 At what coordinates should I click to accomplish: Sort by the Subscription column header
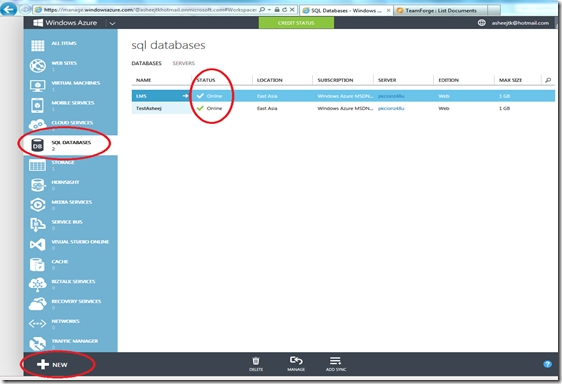[335, 80]
